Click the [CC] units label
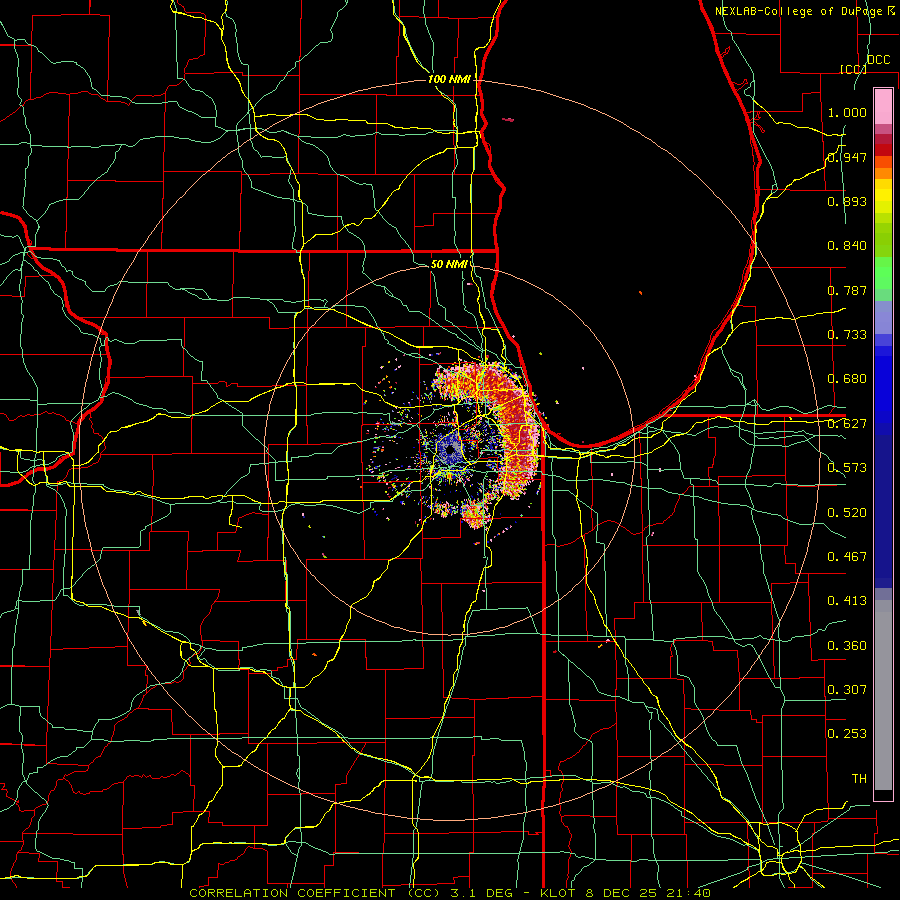900x900 pixels. 853,69
